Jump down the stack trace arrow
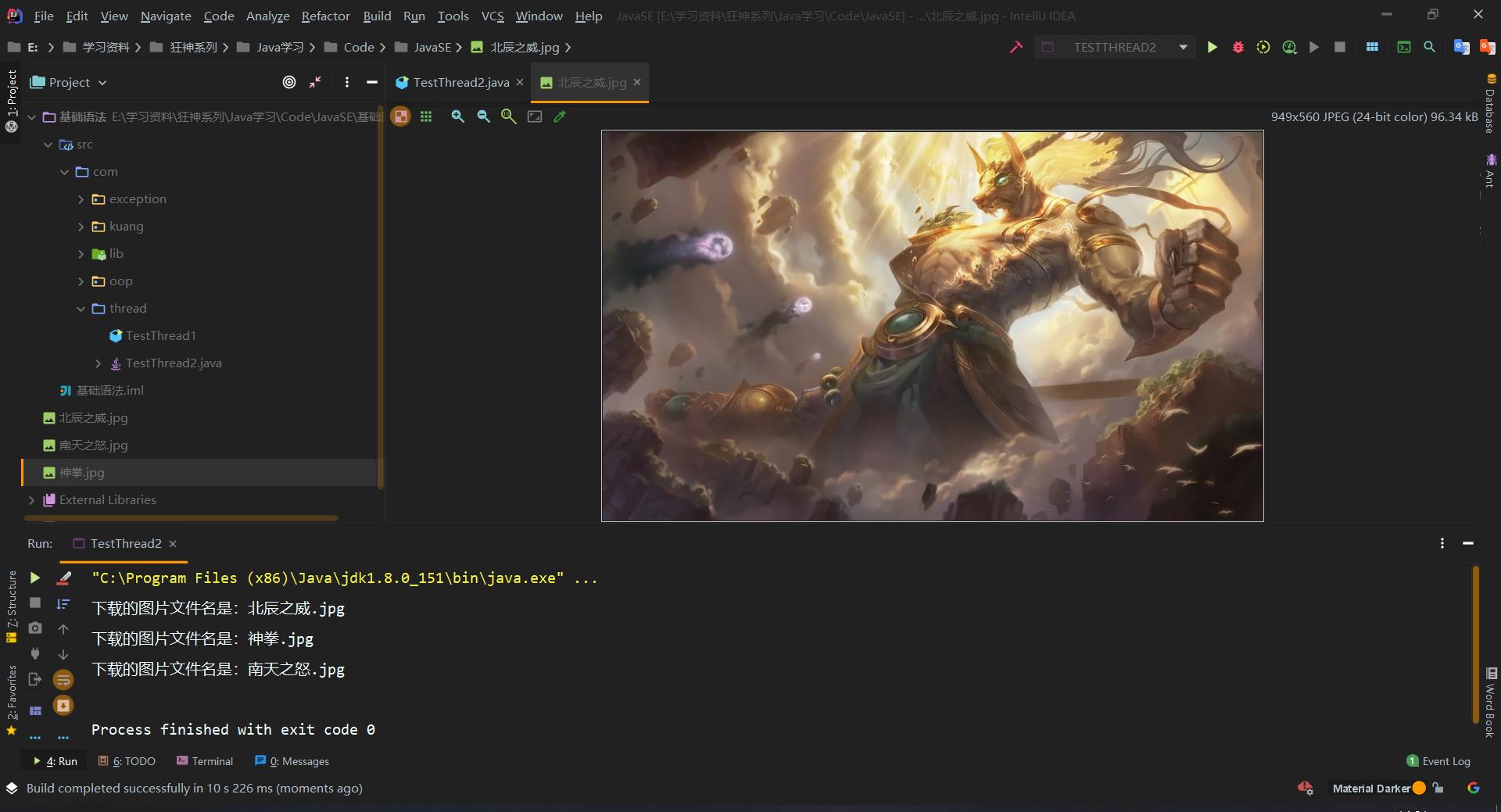The width and height of the screenshot is (1501, 812). 63,654
